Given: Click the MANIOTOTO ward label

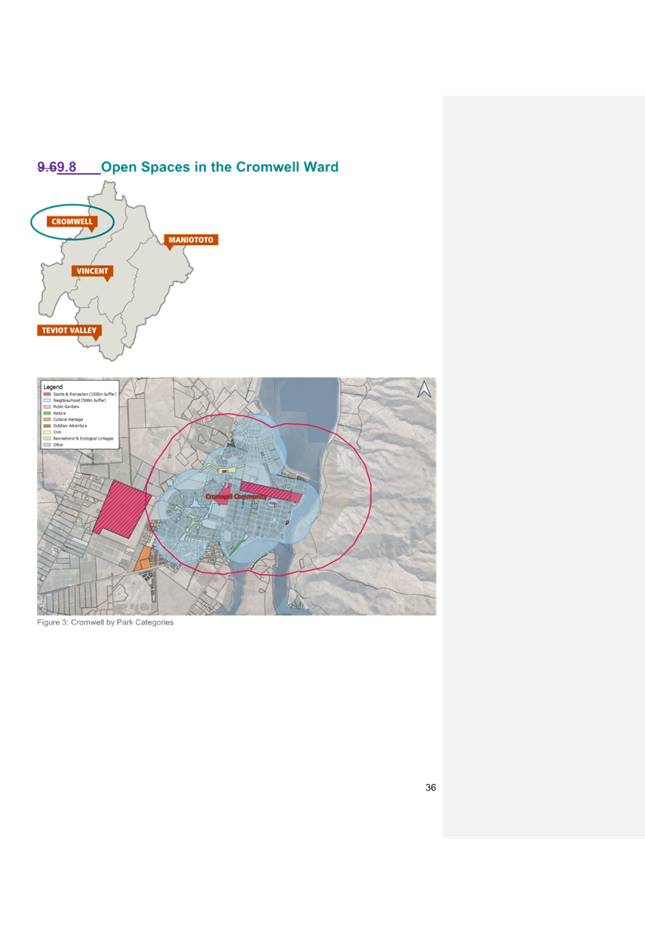Looking at the screenshot, I should click(191, 239).
